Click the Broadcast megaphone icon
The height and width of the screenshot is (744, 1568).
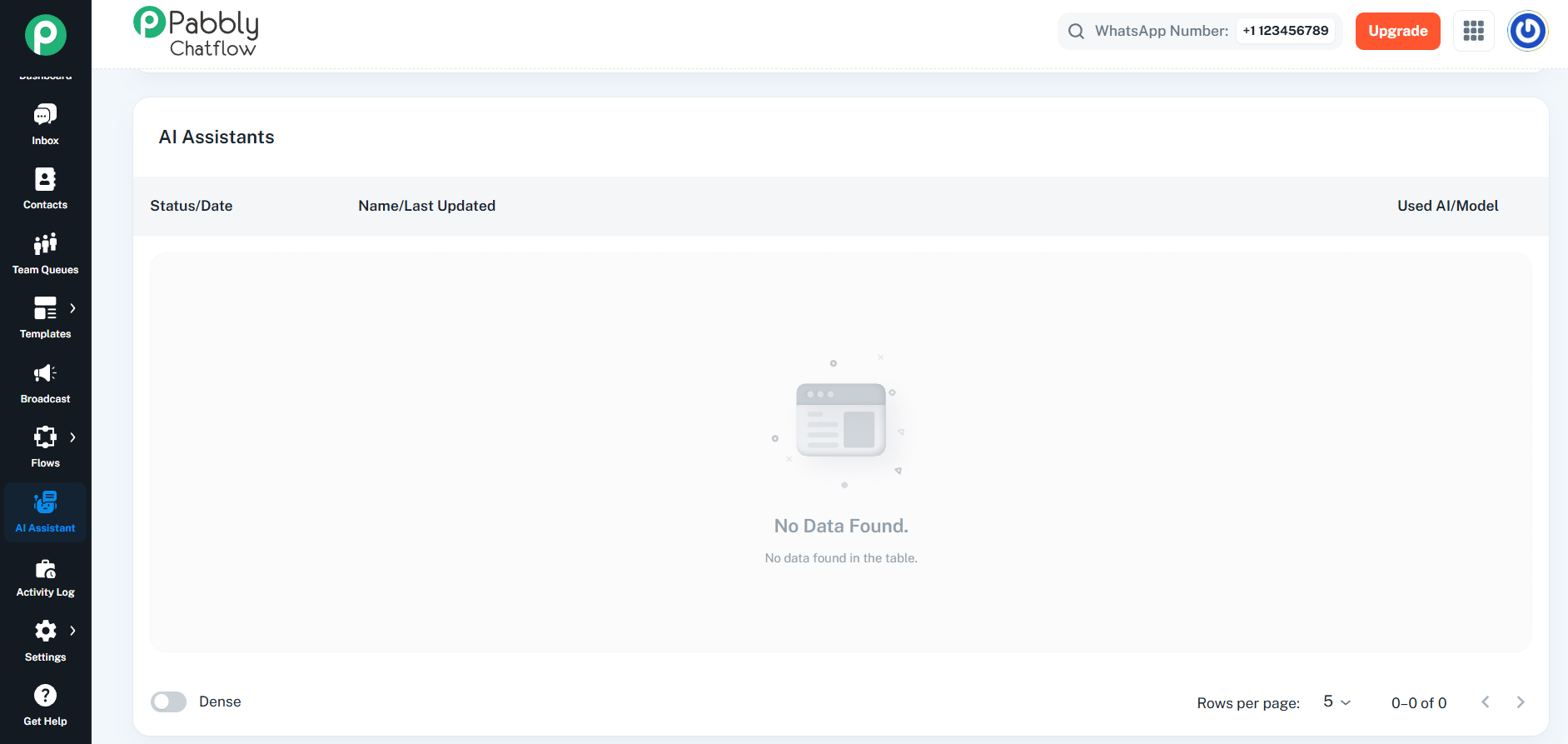click(x=45, y=373)
